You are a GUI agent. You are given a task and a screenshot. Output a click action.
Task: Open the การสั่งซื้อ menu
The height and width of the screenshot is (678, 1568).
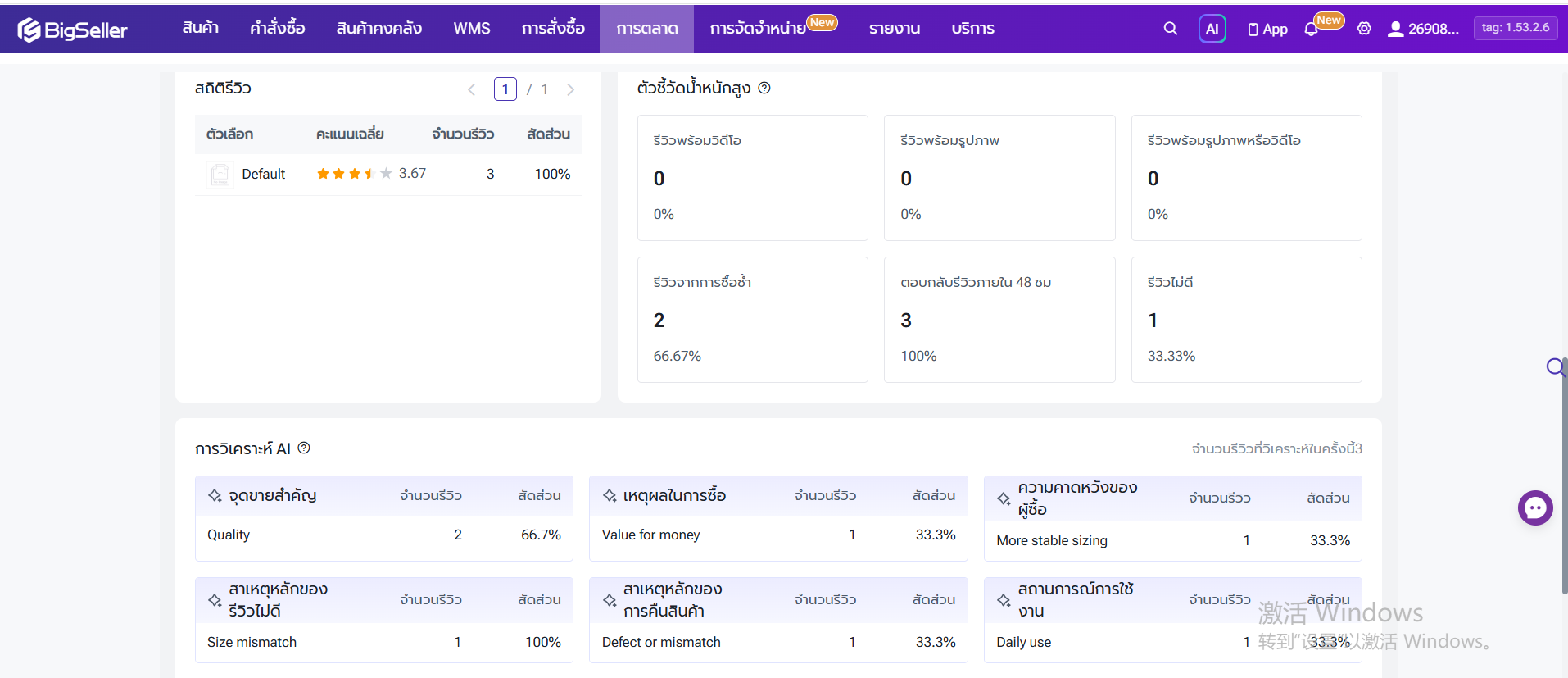[x=554, y=28]
